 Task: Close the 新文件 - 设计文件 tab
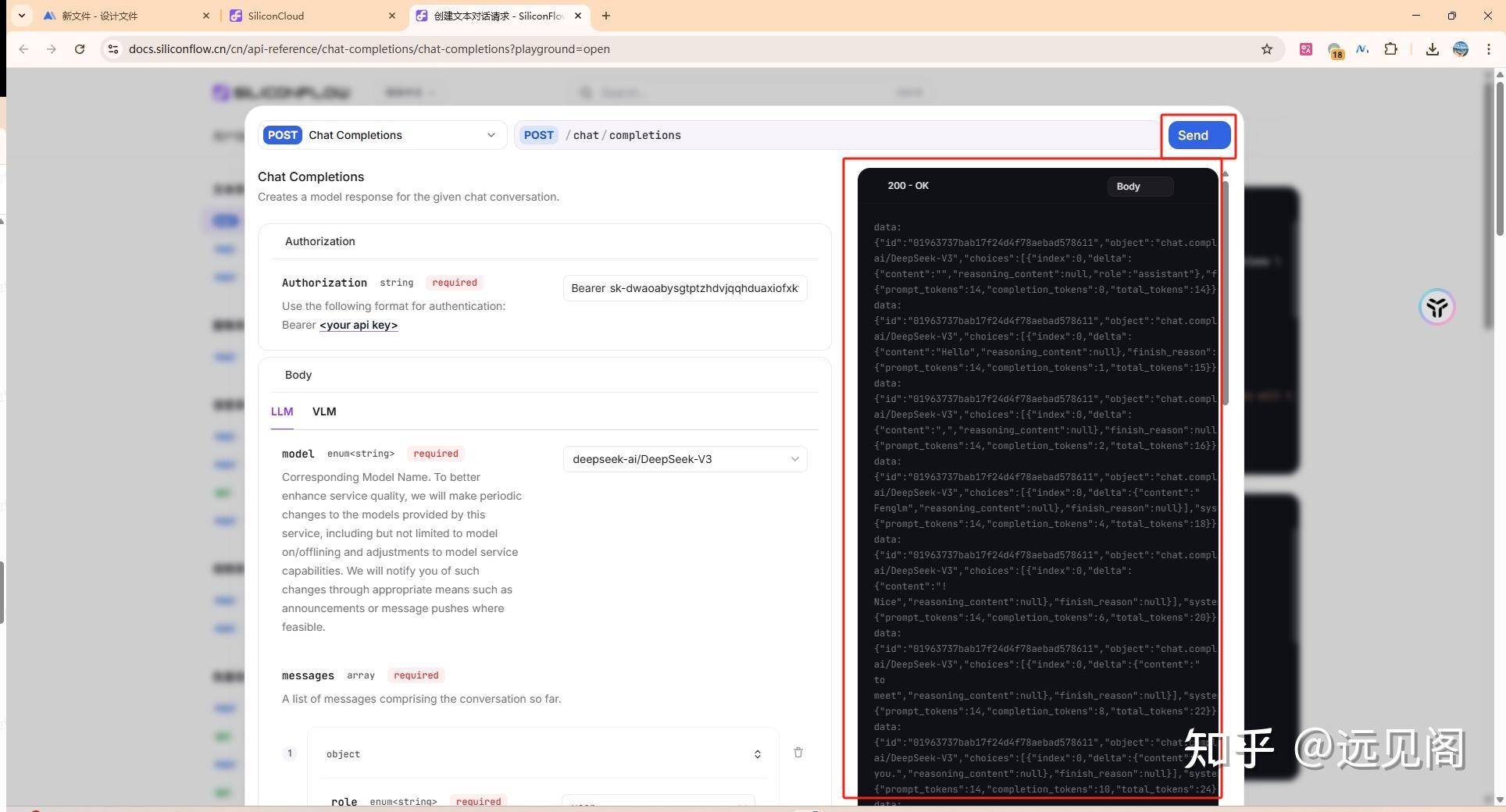tap(206, 16)
